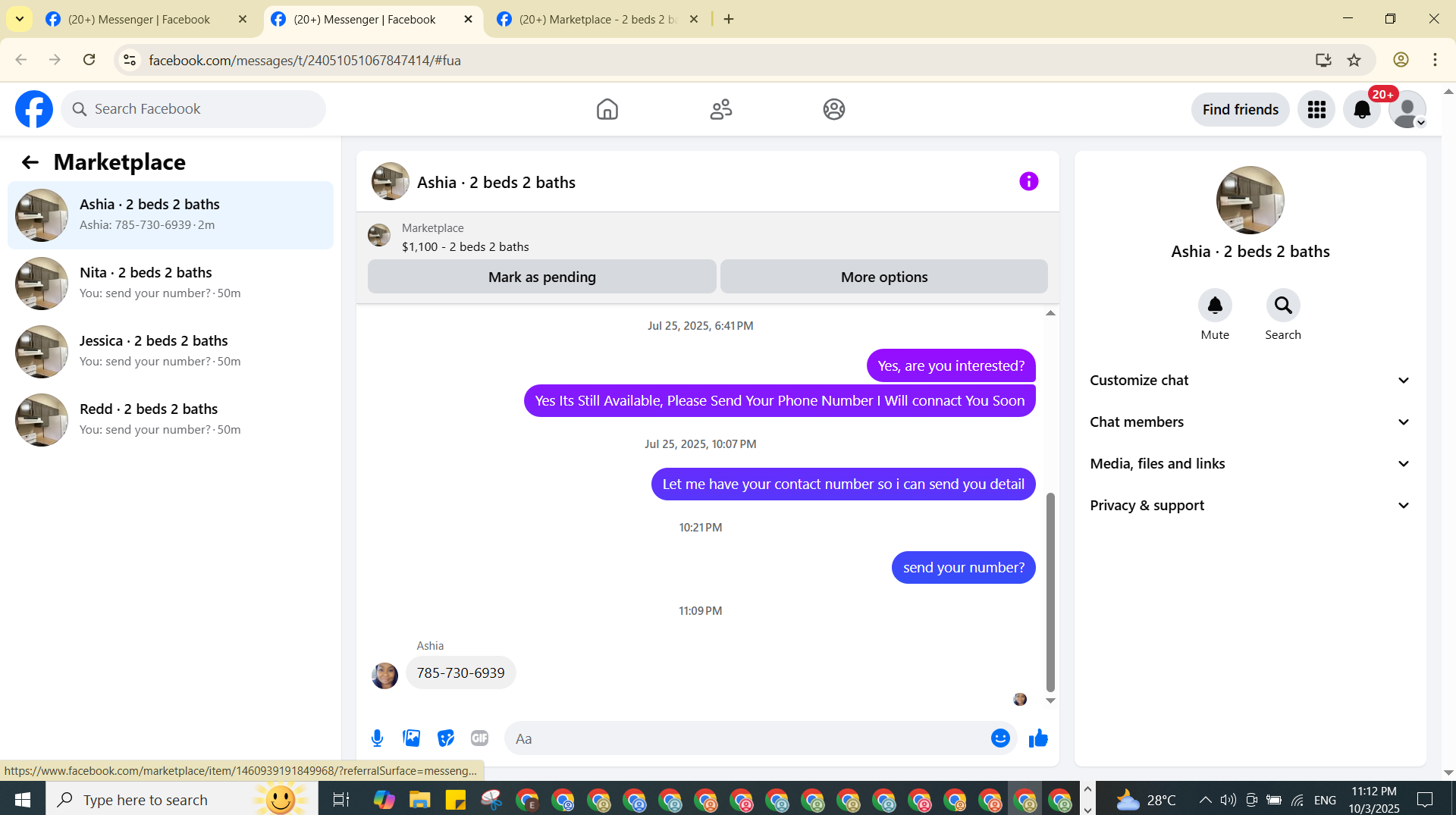1456x815 pixels.
Task: Open Ashia conversation in list
Action: 171,215
